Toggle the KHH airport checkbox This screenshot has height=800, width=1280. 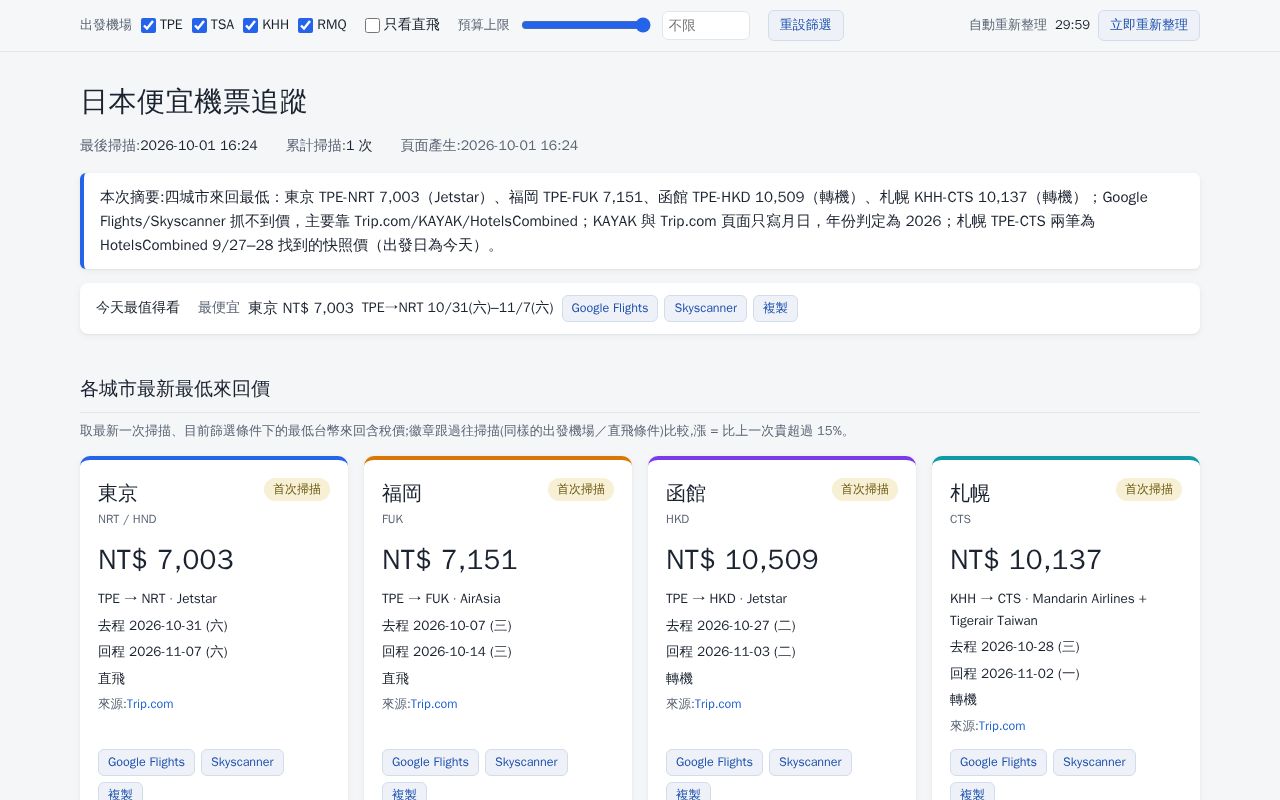pos(251,25)
